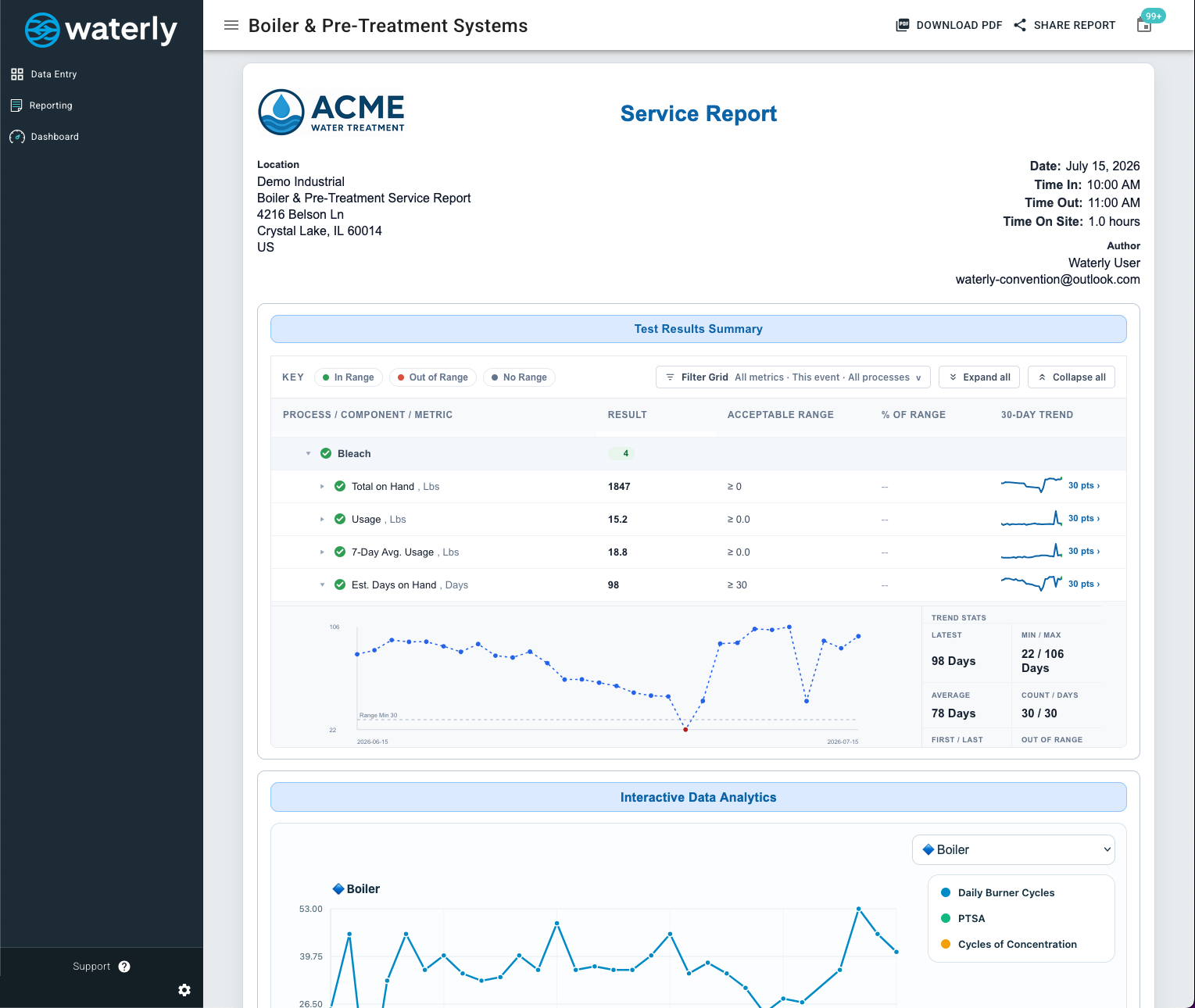The height and width of the screenshot is (1008, 1195).
Task: Click the ACME Water Treatment logo
Action: coord(331,113)
